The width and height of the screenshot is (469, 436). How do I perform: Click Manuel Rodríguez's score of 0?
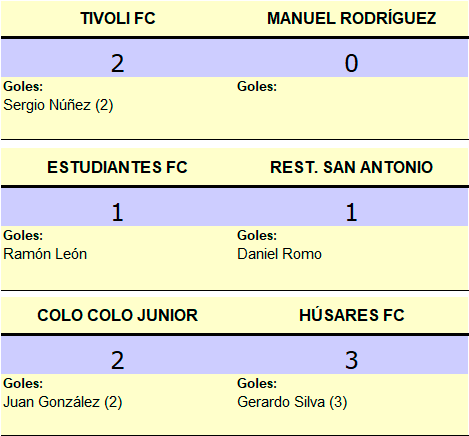(x=351, y=63)
